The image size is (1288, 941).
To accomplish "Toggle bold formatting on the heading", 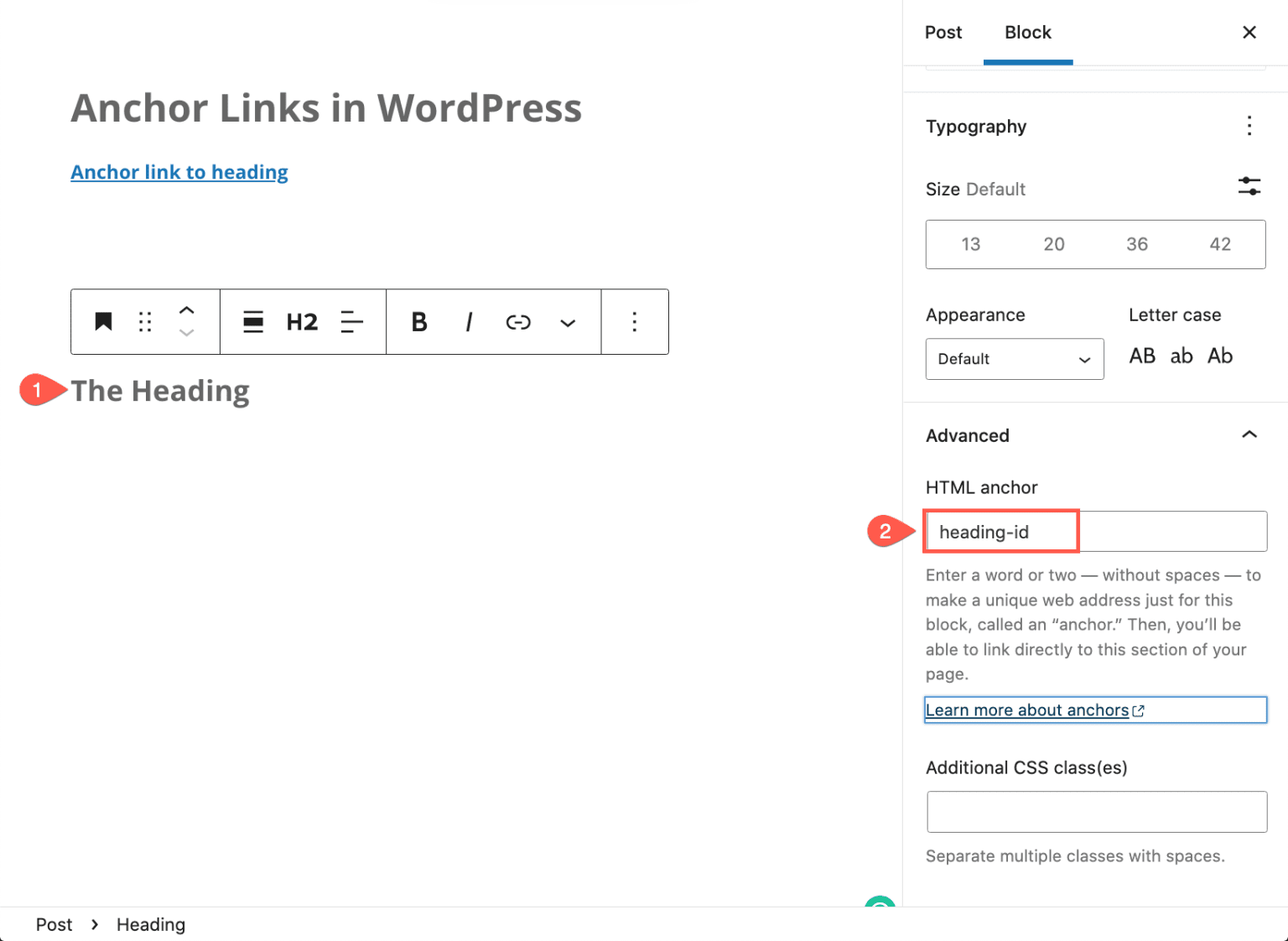I will tap(418, 321).
